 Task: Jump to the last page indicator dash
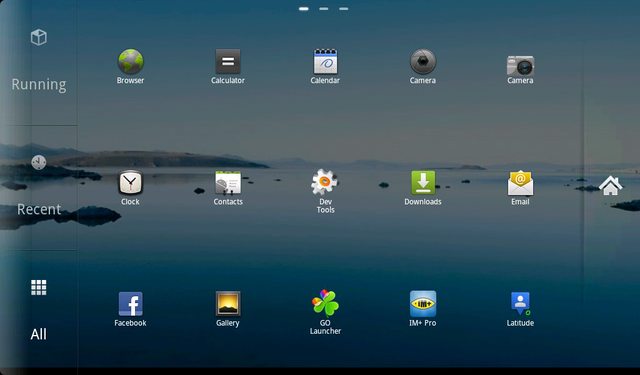click(344, 9)
